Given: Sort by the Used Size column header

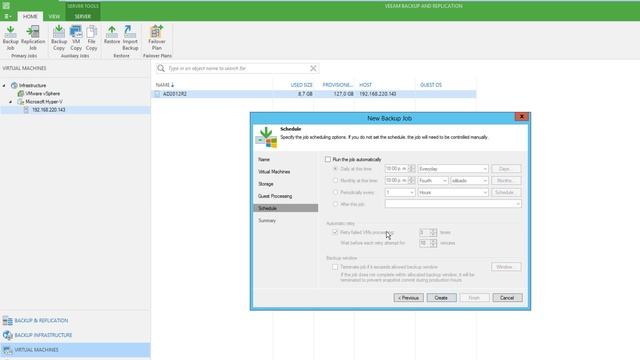Looking at the screenshot, I should [x=302, y=85].
